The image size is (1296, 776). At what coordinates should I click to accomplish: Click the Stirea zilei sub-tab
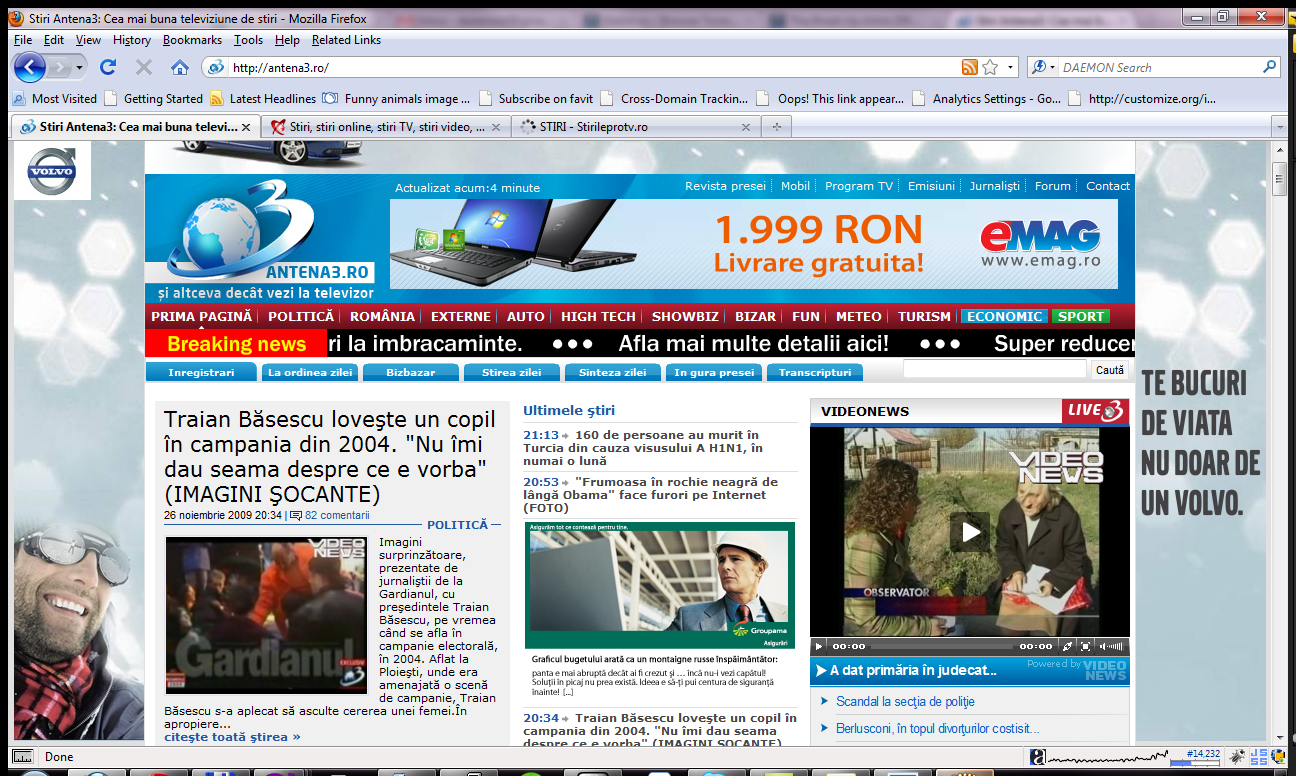(x=512, y=372)
